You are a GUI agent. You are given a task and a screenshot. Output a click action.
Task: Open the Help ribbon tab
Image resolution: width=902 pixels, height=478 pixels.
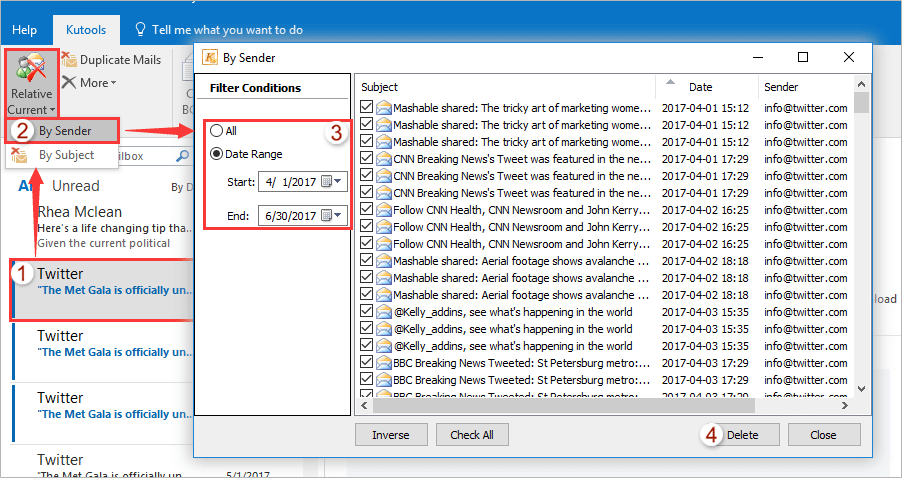click(x=24, y=30)
